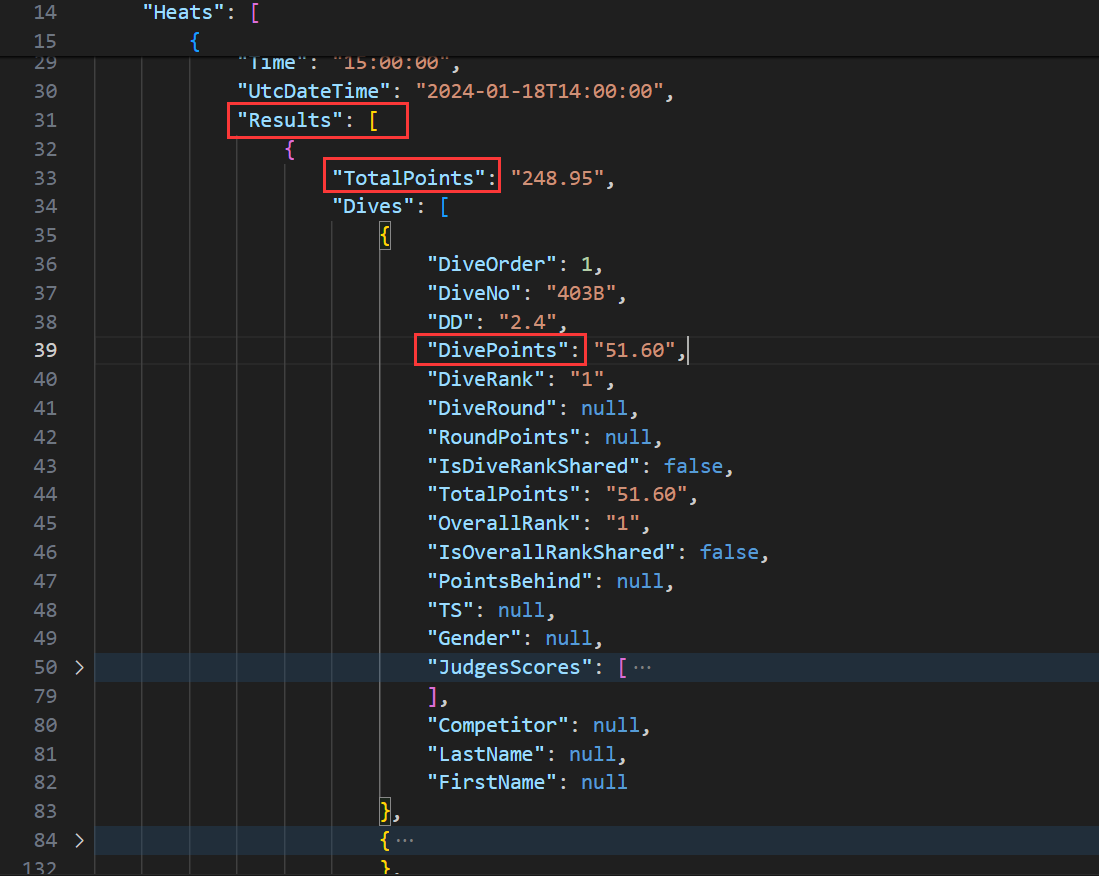Screen dimensions: 1099x876
Task: Click the "51.60" value on line 39
Action: point(635,350)
